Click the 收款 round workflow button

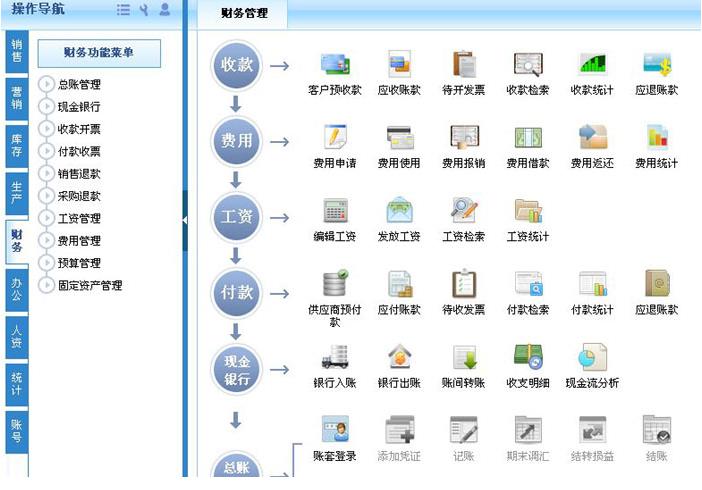(x=236, y=66)
